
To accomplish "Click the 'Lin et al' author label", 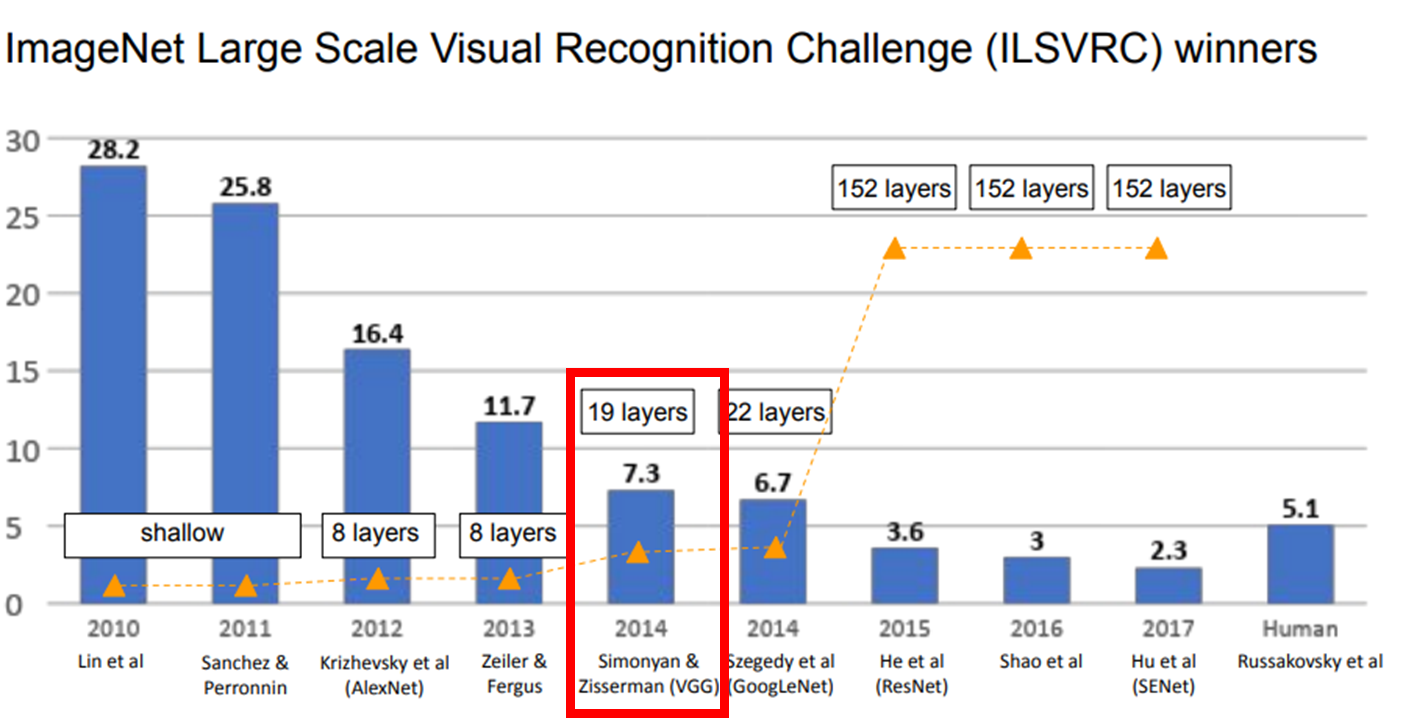I will pos(112,661).
